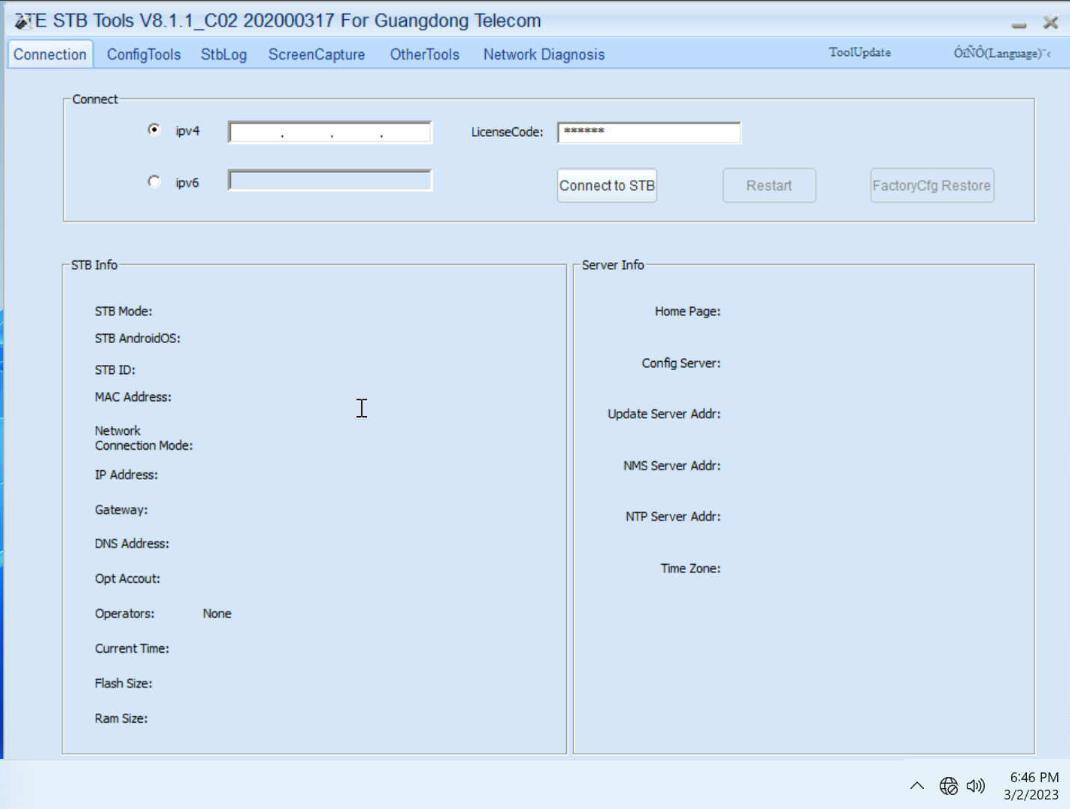
Task: Click the NMS Server Addr: label
Action: point(671,465)
